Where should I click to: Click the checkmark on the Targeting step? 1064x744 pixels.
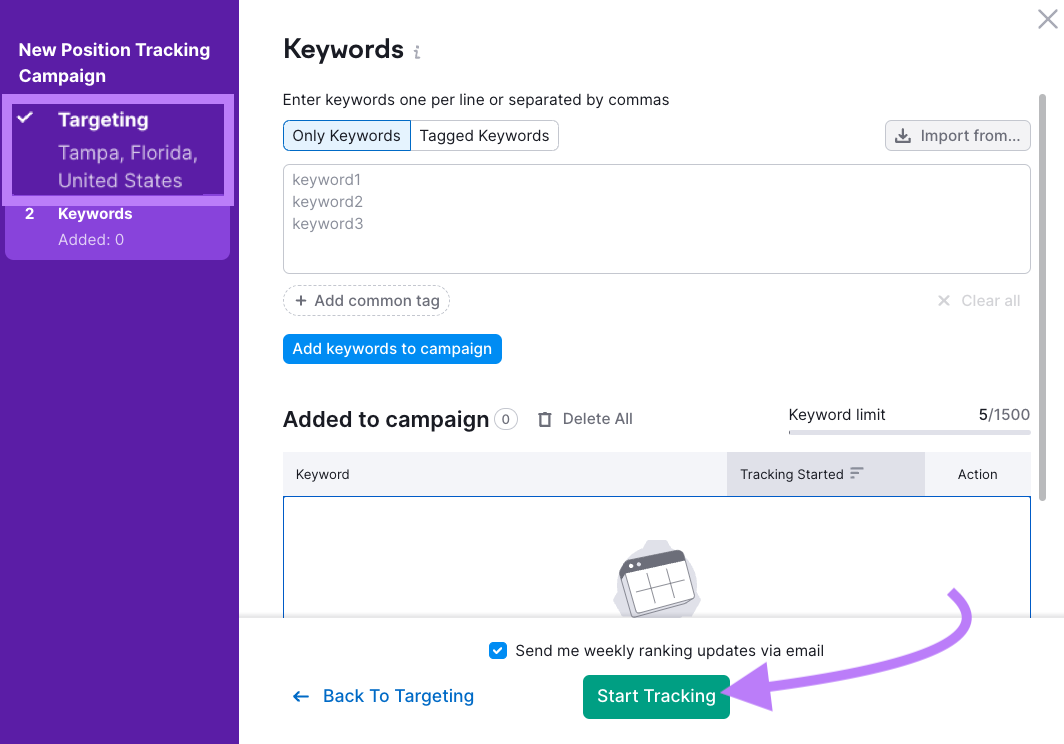(x=27, y=119)
